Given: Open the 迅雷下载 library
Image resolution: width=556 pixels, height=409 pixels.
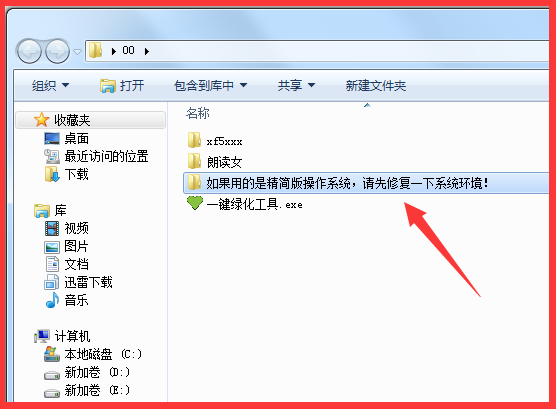Looking at the screenshot, I should 78,282.
